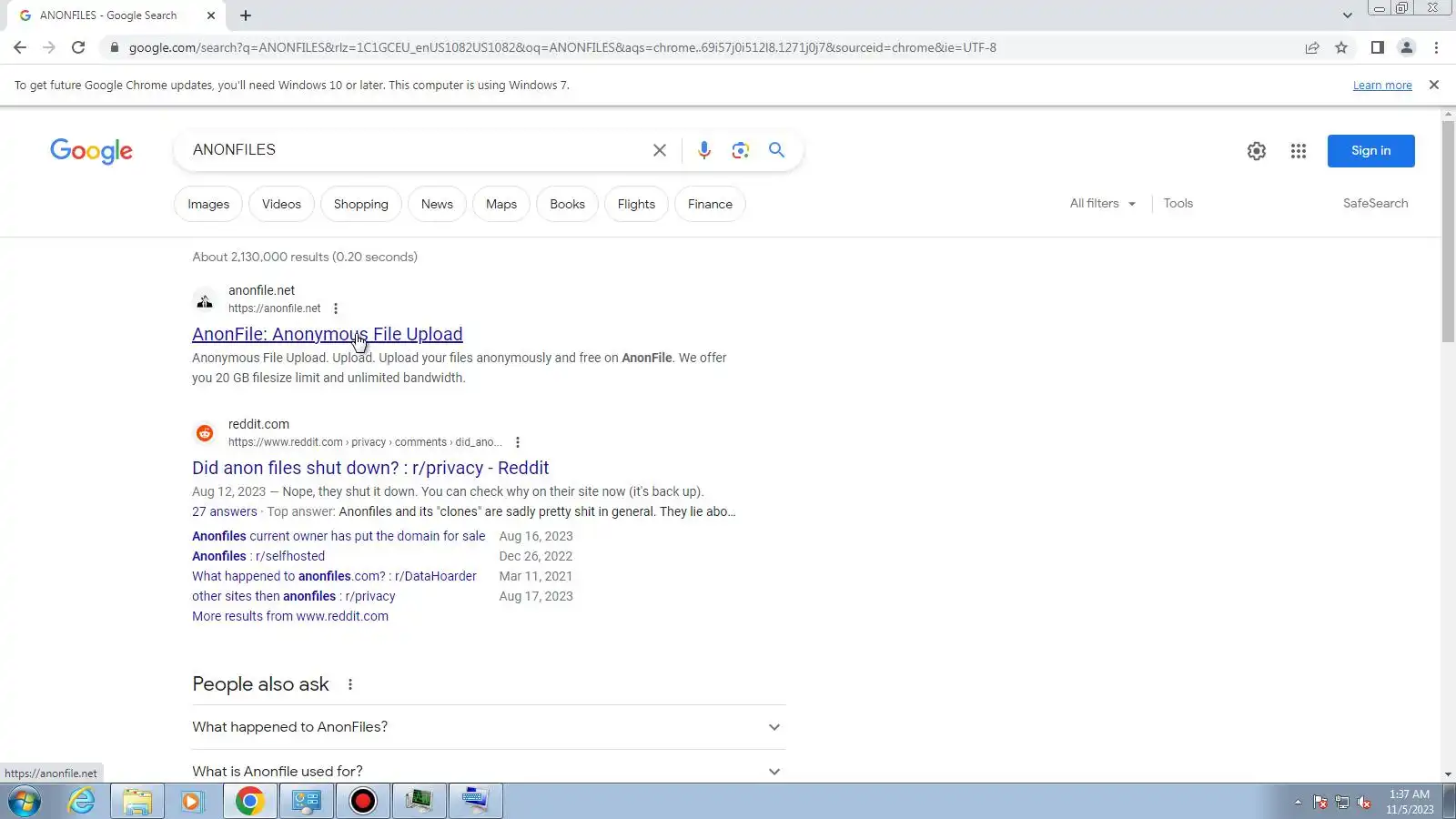This screenshot has height=819, width=1456.
Task: Click the Tools button
Action: tap(1178, 204)
